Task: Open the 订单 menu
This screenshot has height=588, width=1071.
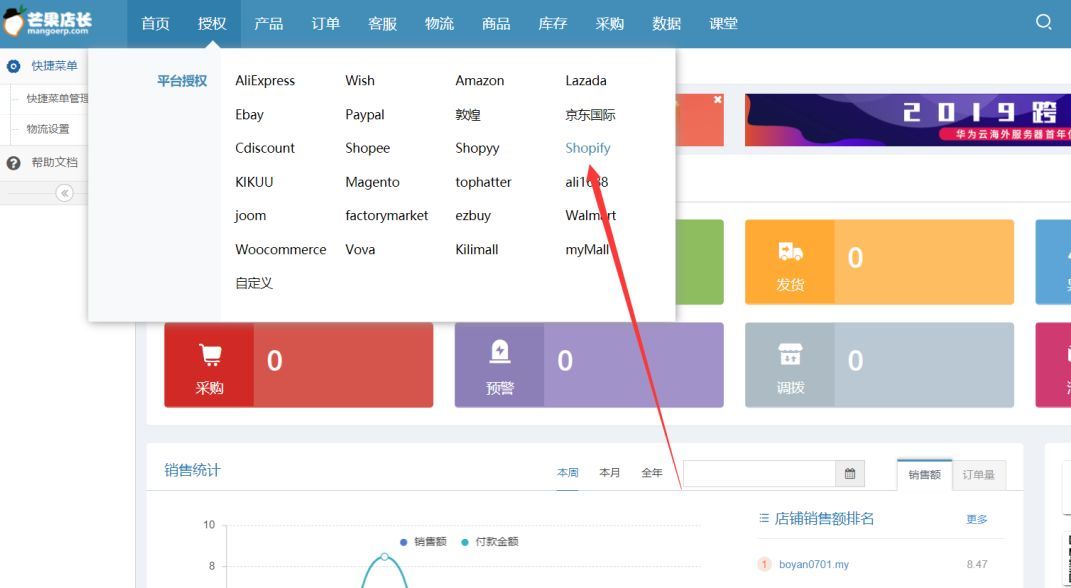Action: click(325, 24)
